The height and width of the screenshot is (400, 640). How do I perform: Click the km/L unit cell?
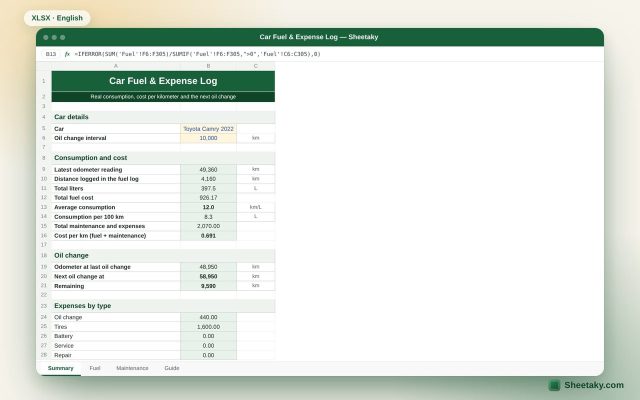click(x=256, y=207)
